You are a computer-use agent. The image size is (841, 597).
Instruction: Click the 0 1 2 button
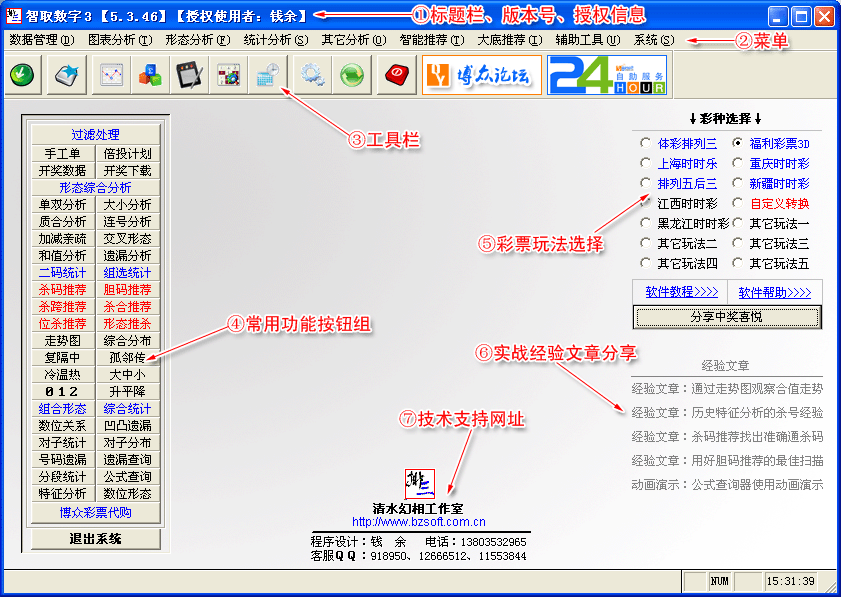click(x=63, y=392)
